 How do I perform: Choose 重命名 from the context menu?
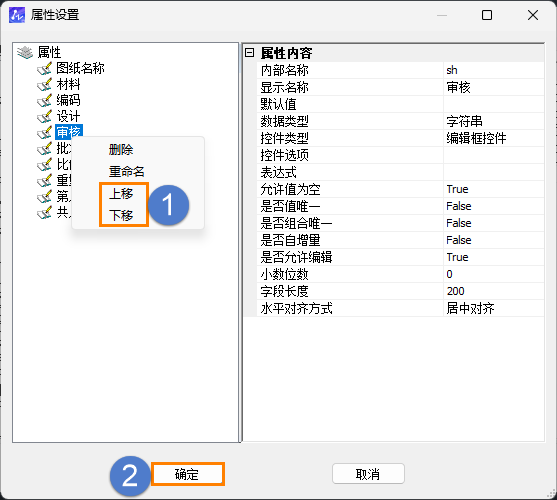tap(126, 172)
